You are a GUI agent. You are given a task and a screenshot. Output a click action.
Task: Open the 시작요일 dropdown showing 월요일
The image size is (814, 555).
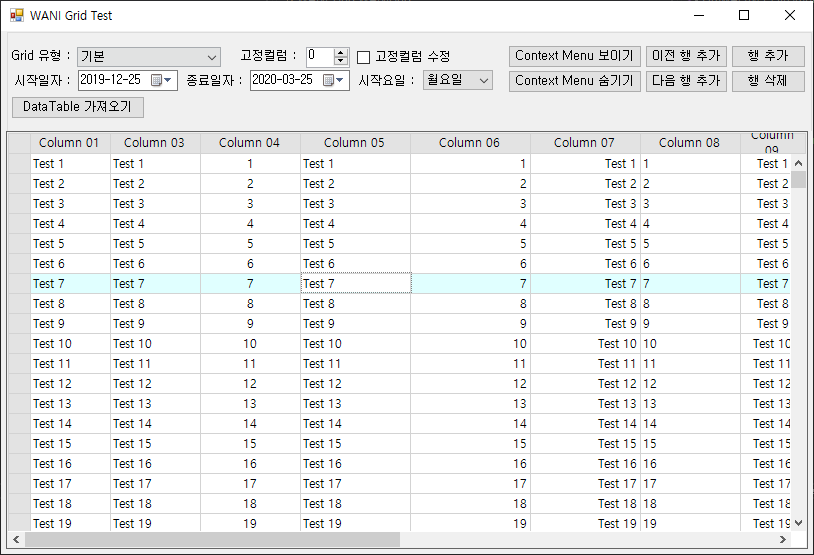click(x=458, y=80)
